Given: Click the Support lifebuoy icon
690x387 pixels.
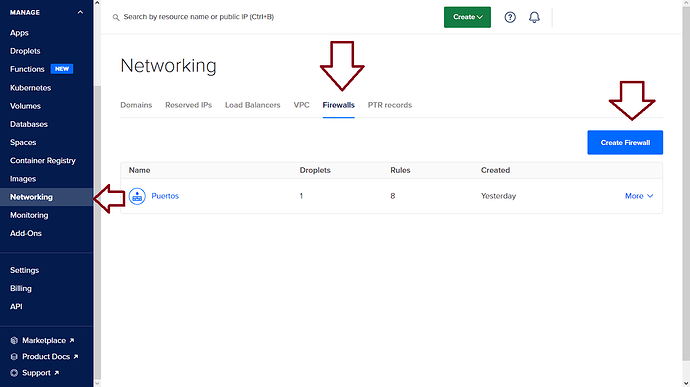Looking at the screenshot, I should pos(14,373).
